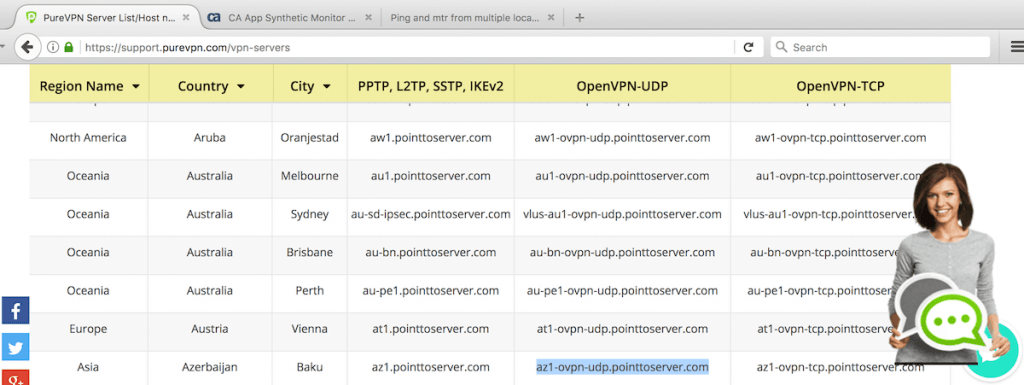1024x385 pixels.
Task: Open the site information circle icon
Action: click(54, 47)
